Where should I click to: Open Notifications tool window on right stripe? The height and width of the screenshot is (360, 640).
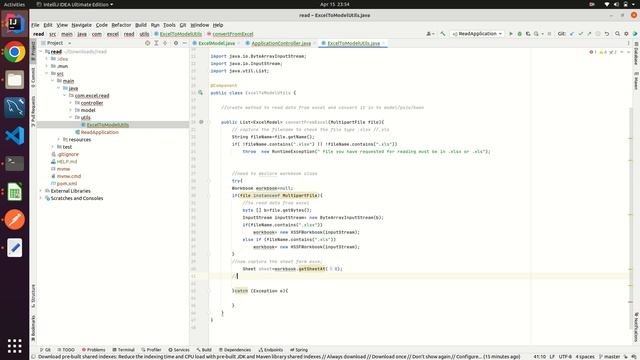coord(636,327)
